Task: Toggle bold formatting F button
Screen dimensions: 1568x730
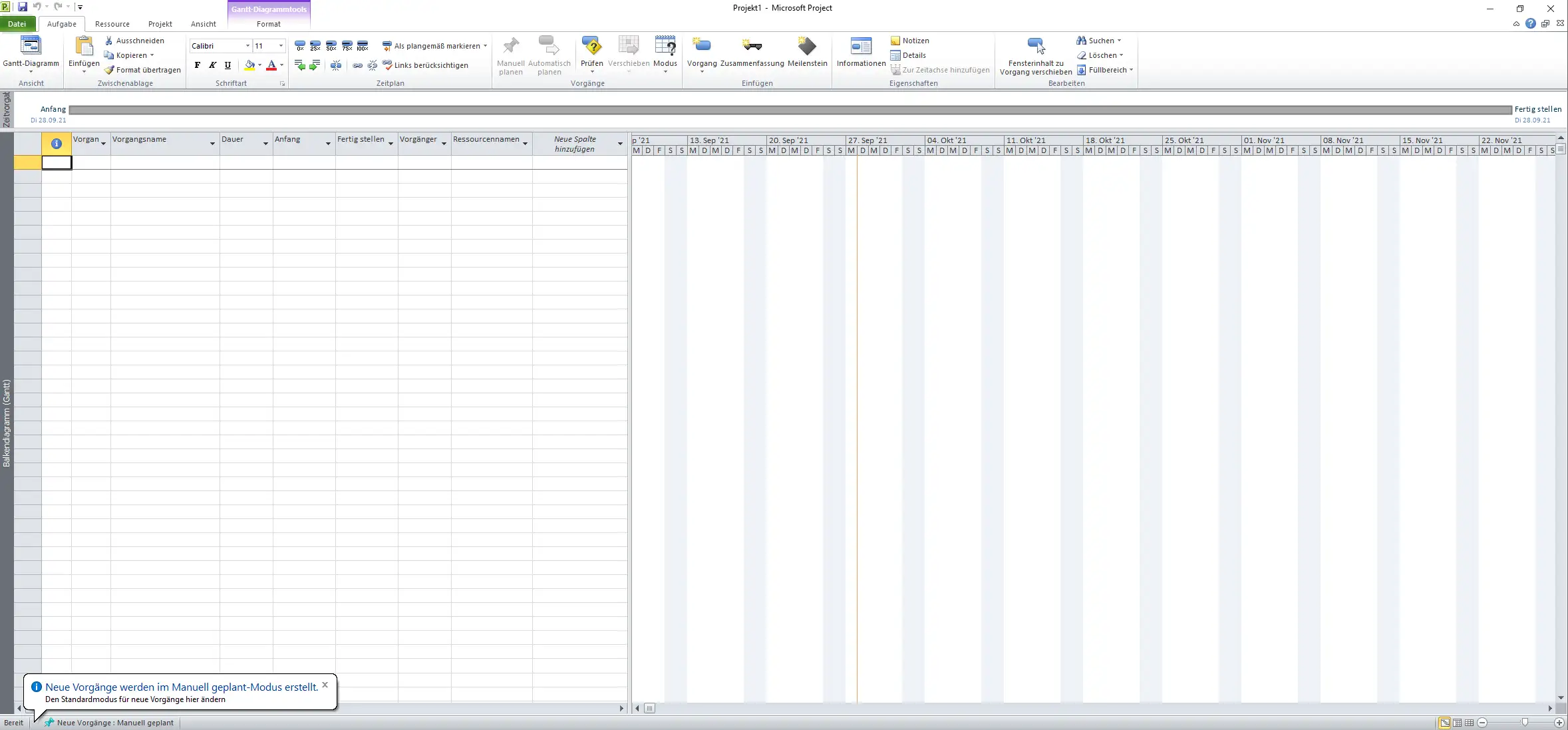Action: pos(197,65)
